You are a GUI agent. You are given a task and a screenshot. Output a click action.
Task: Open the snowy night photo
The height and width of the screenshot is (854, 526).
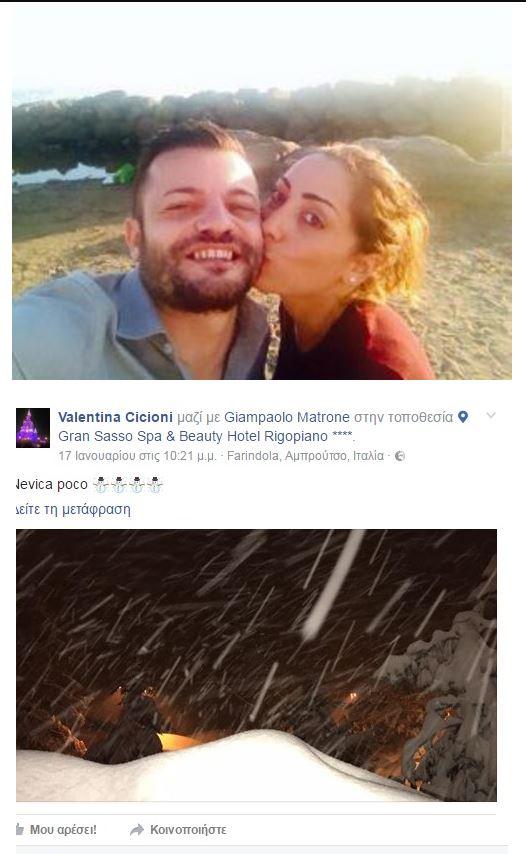pos(256,665)
